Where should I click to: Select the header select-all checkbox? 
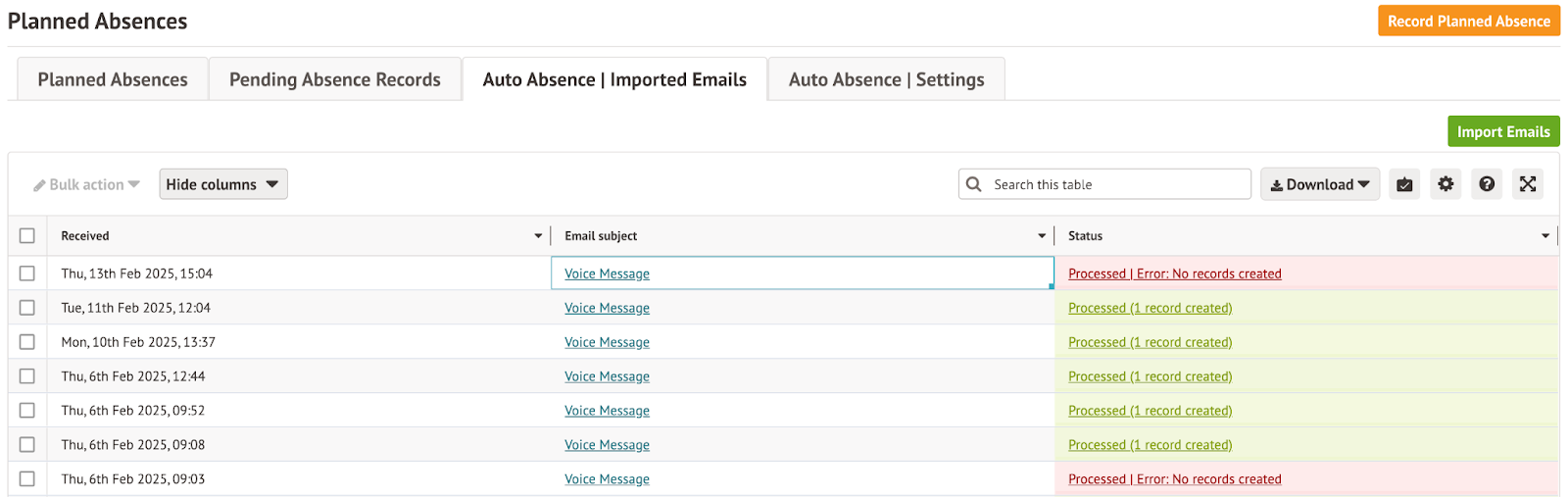click(x=27, y=236)
